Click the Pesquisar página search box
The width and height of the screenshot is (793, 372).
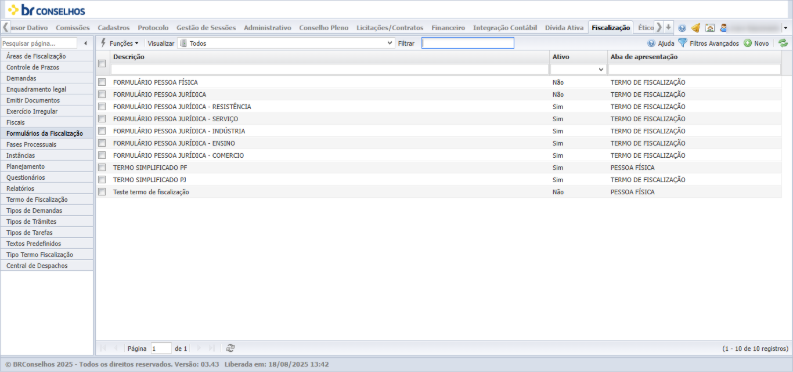pyautogui.click(x=39, y=43)
